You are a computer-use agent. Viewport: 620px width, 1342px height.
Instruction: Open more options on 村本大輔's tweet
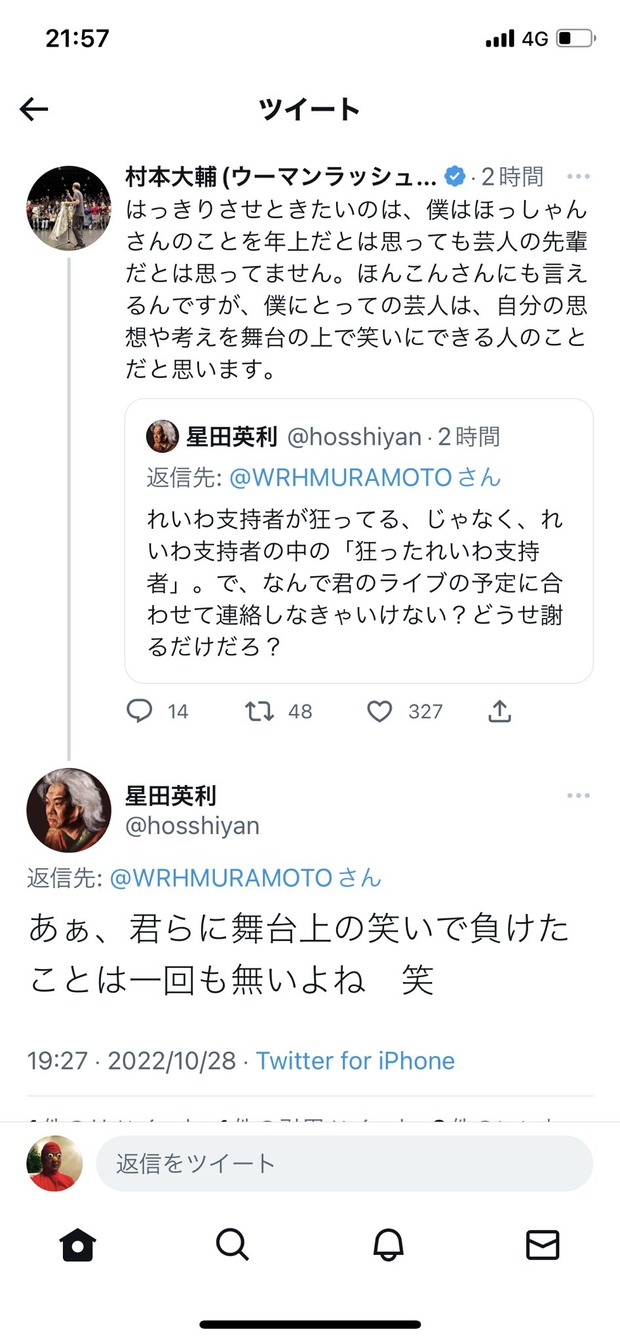pyautogui.click(x=579, y=177)
